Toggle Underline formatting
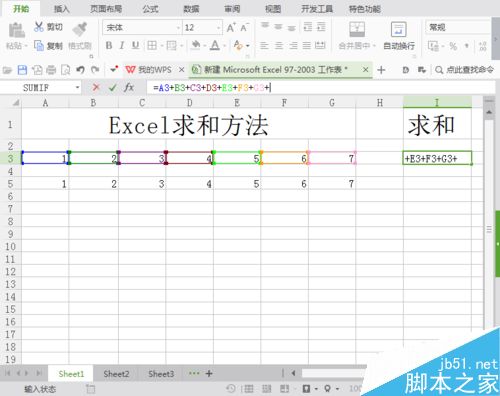This screenshot has height=396, width=500. (135, 45)
